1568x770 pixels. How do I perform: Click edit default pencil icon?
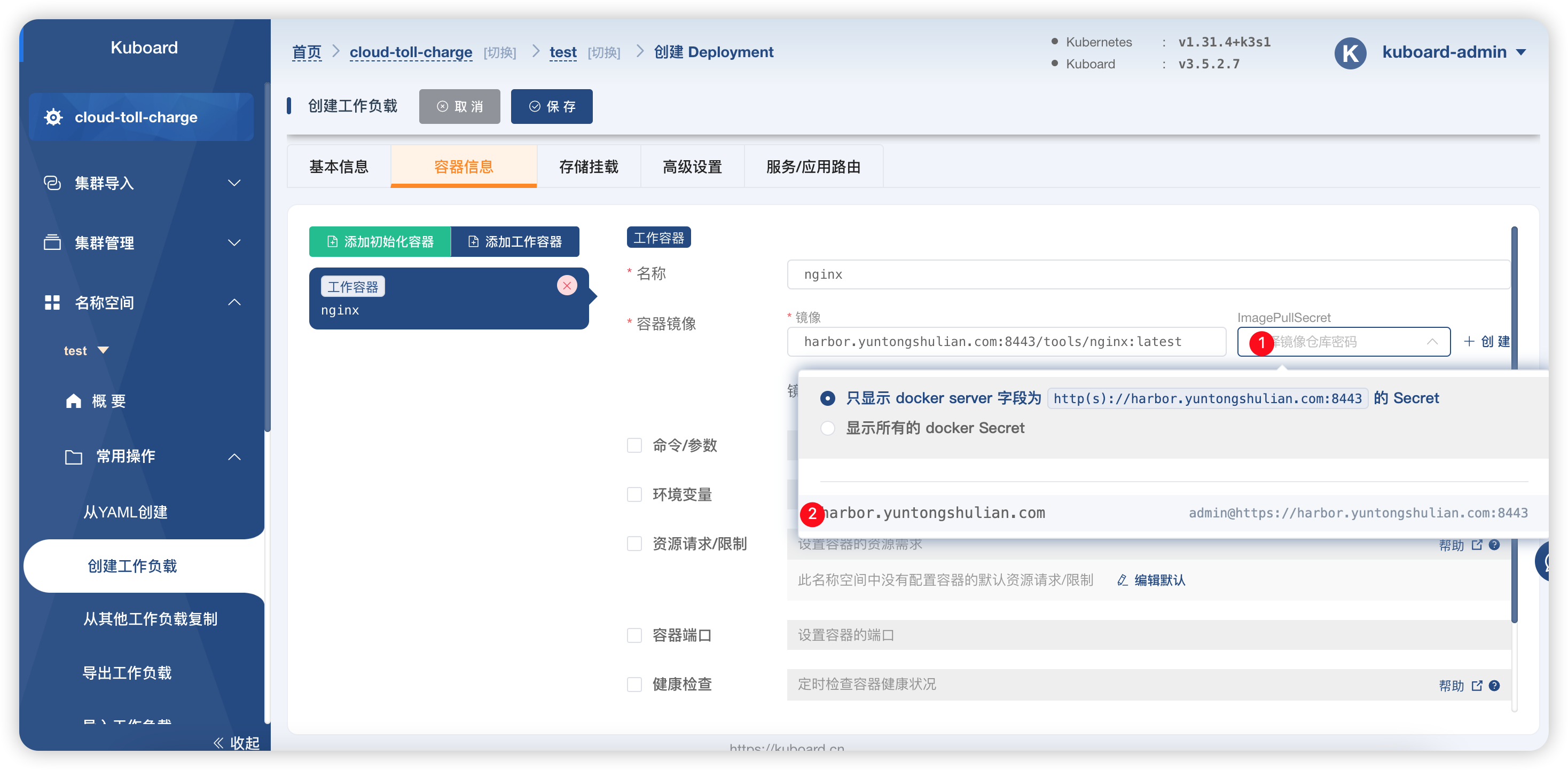[x=1123, y=580]
